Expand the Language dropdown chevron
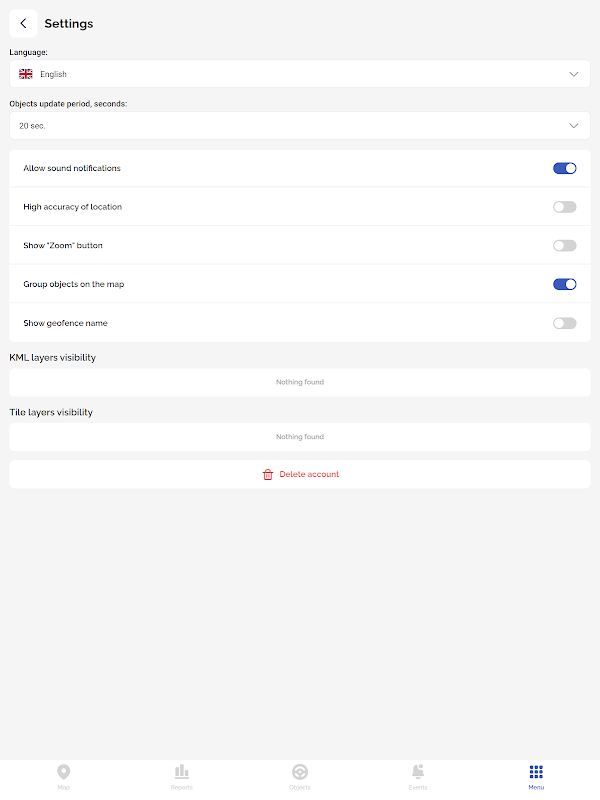The height and width of the screenshot is (800, 600). (574, 74)
